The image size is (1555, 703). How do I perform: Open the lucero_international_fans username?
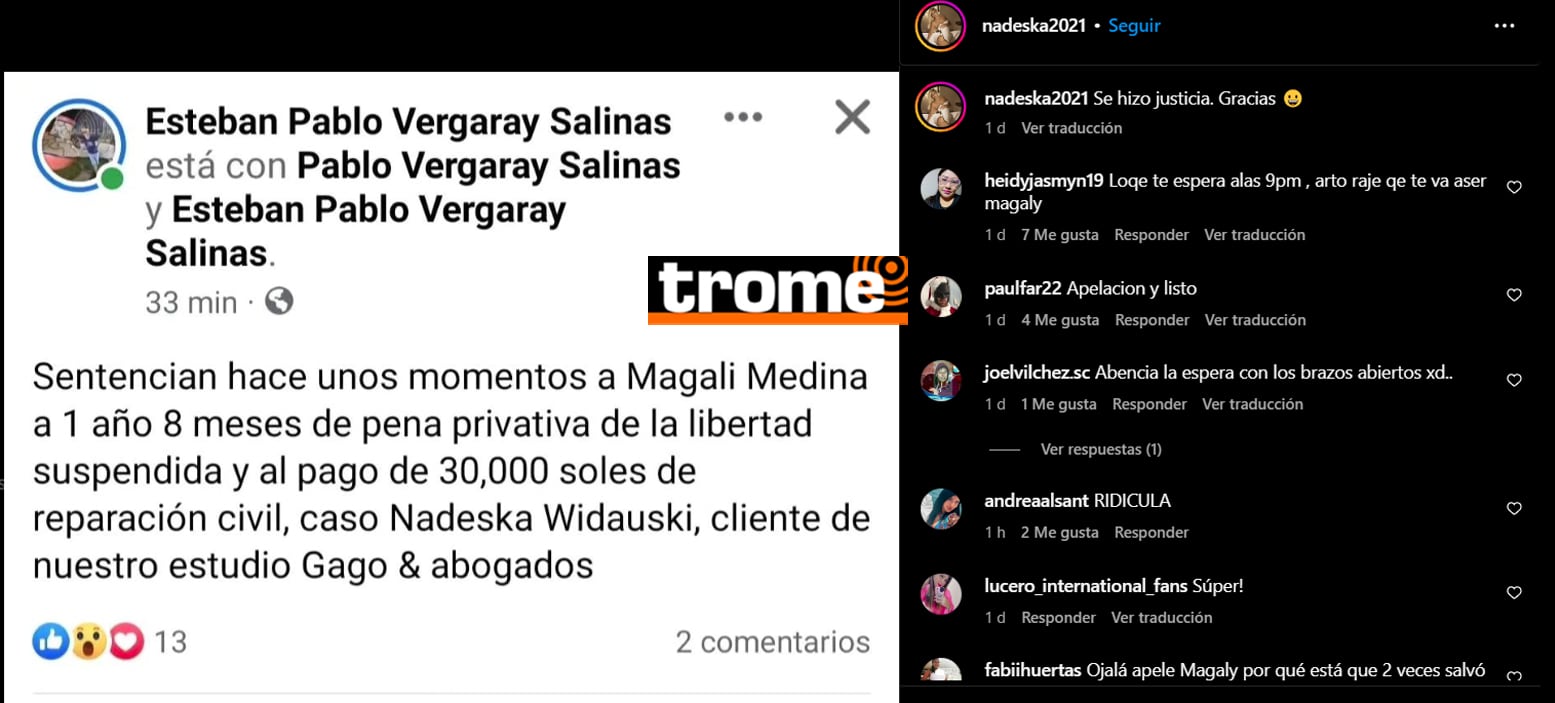coord(1086,586)
